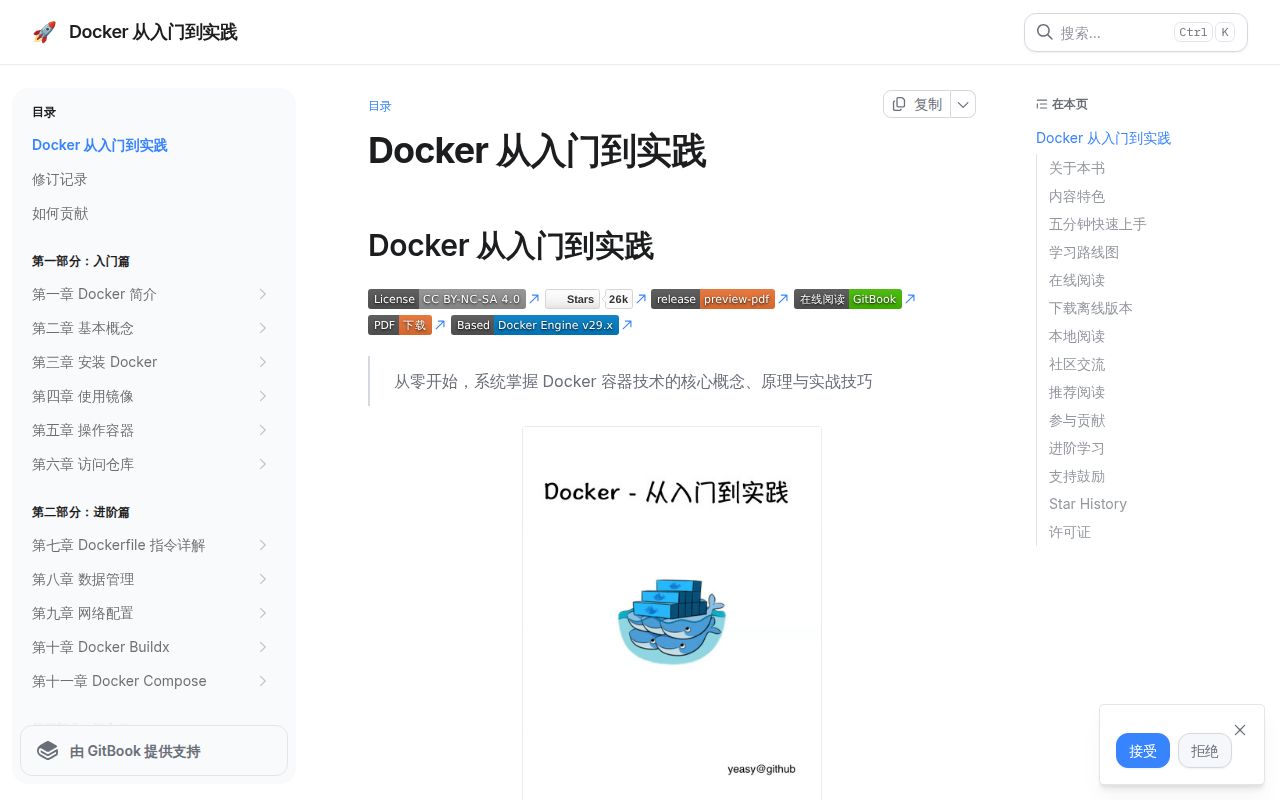The height and width of the screenshot is (800, 1280).
Task: Jump to 许可证 section
Action: [1070, 532]
